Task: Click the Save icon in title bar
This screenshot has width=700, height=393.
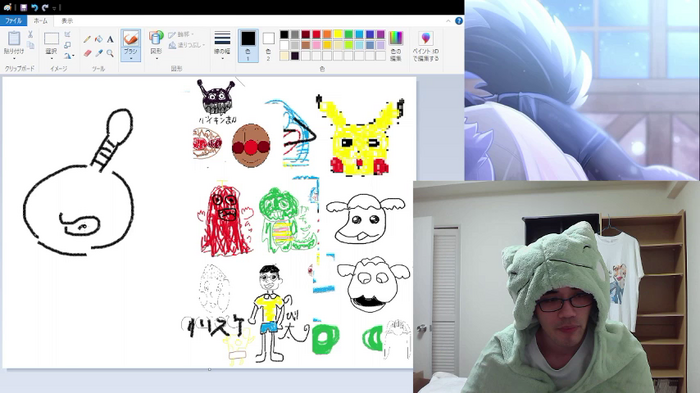Action: 23,7
